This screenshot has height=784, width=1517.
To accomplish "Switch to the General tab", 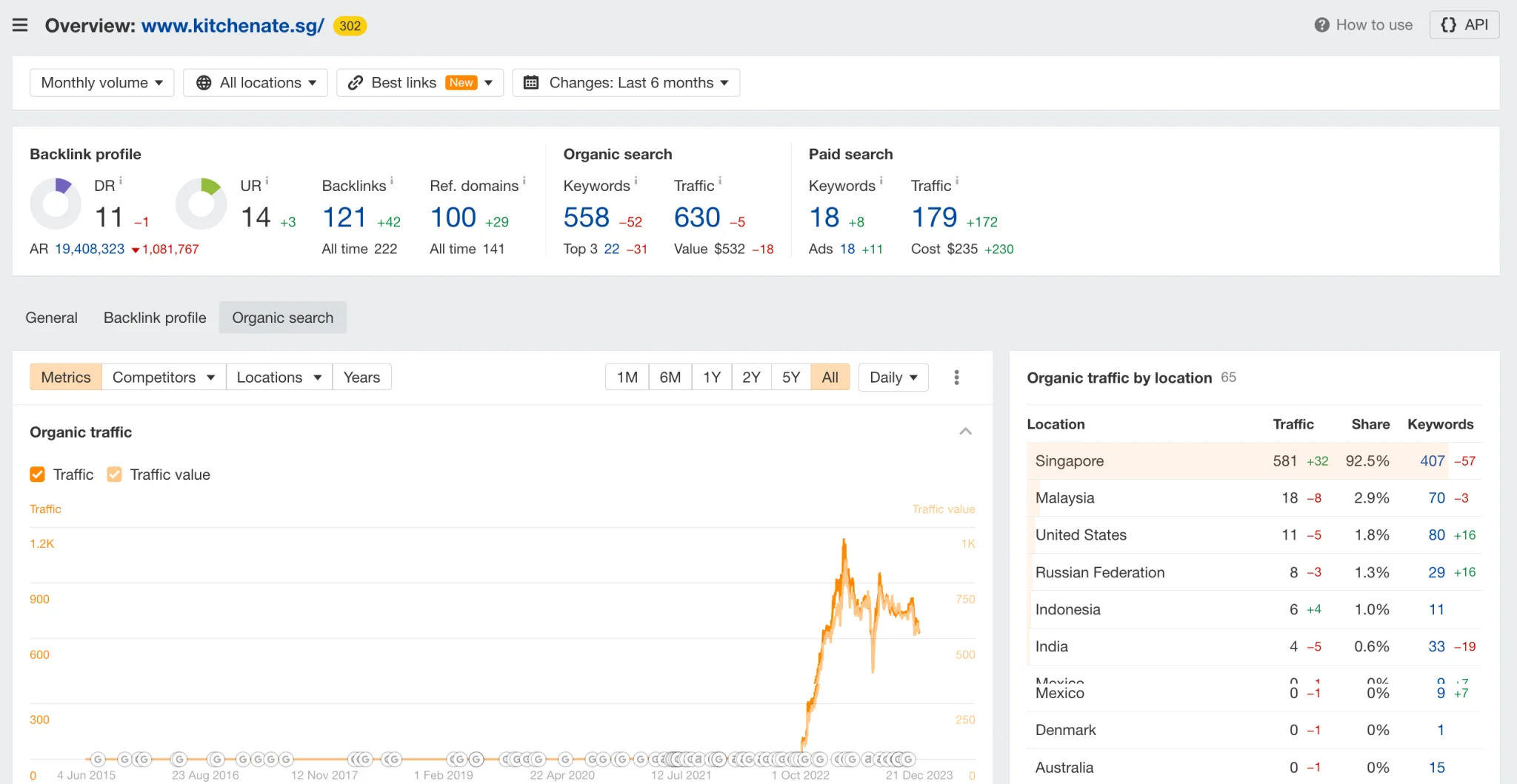I will [x=51, y=318].
